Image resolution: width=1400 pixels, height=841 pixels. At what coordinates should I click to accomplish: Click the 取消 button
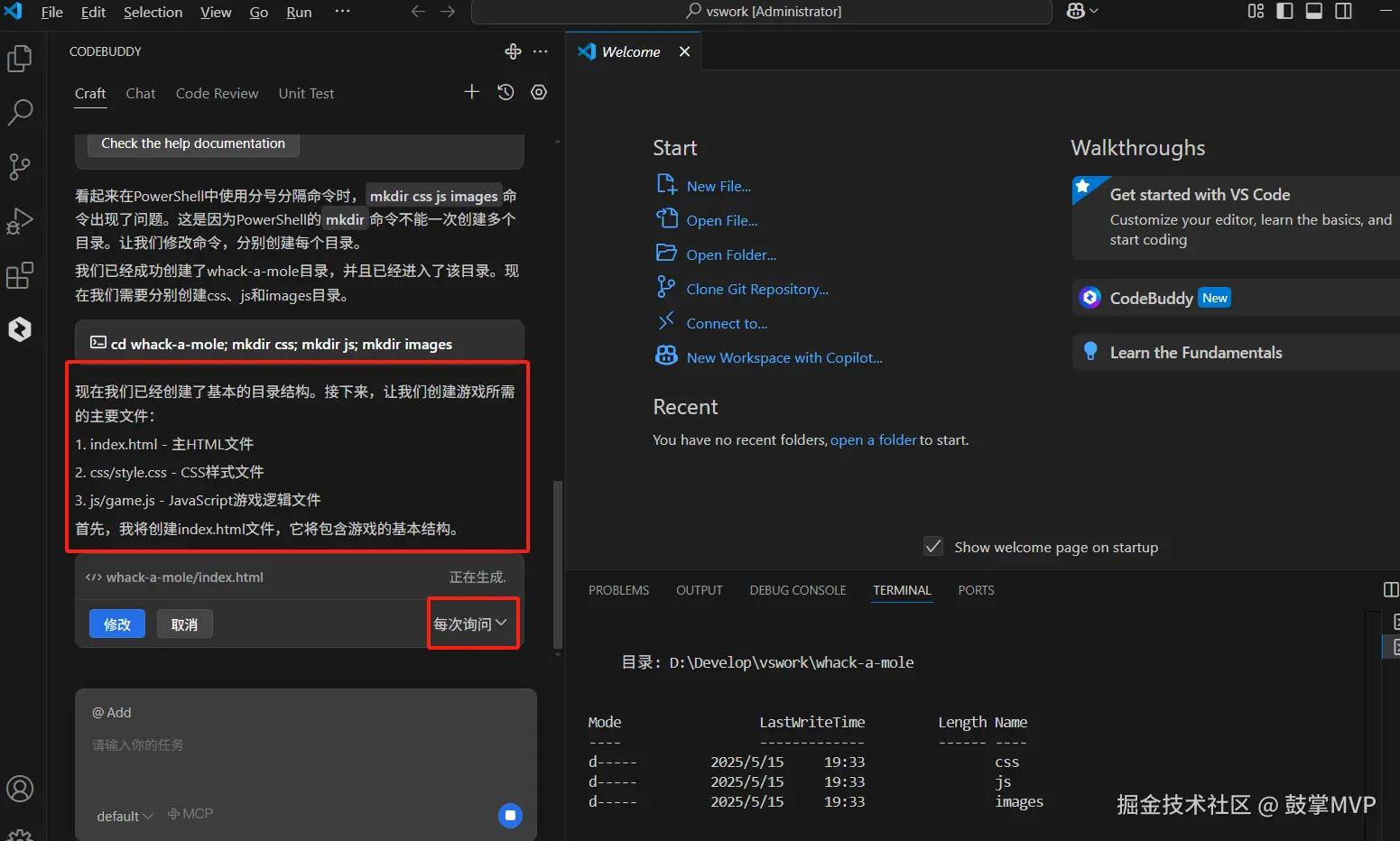[184, 624]
